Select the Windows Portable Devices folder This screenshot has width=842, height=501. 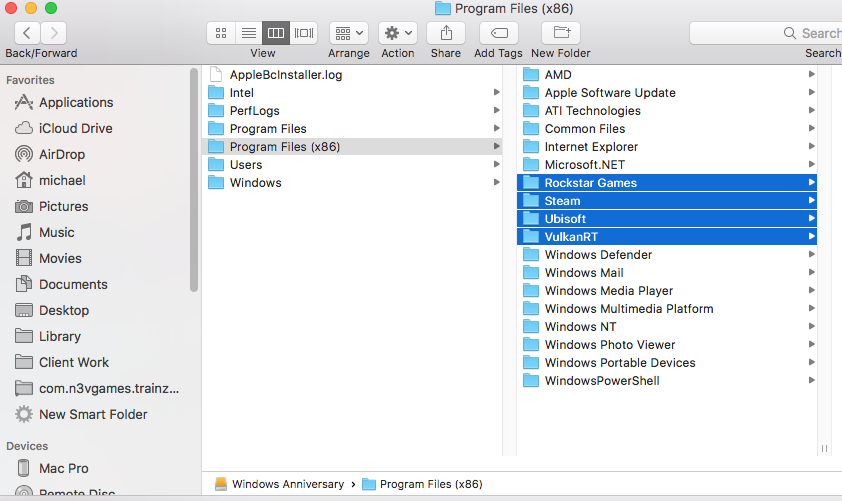tap(667, 362)
